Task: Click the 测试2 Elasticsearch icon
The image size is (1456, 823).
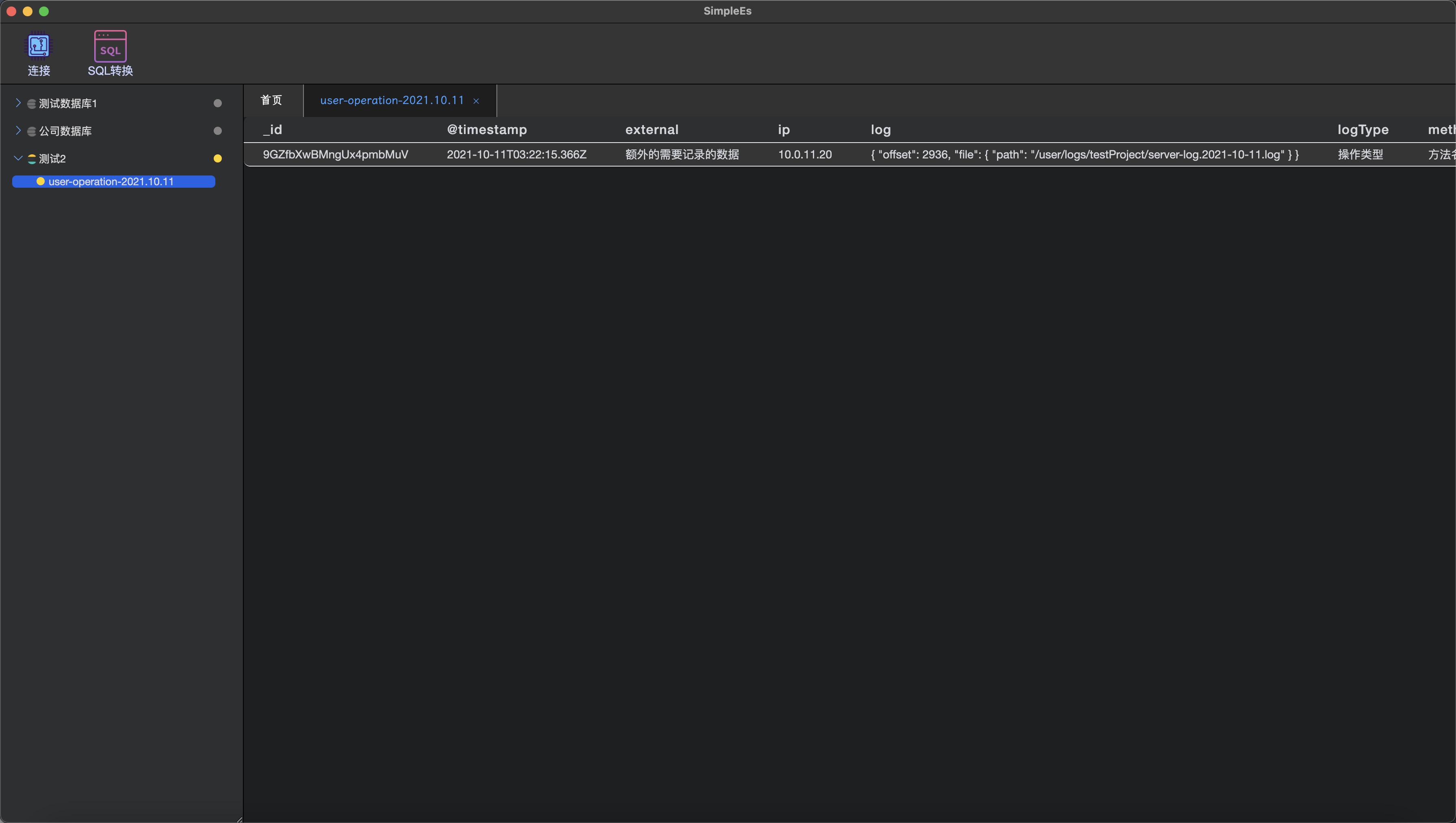Action: pyautogui.click(x=32, y=159)
